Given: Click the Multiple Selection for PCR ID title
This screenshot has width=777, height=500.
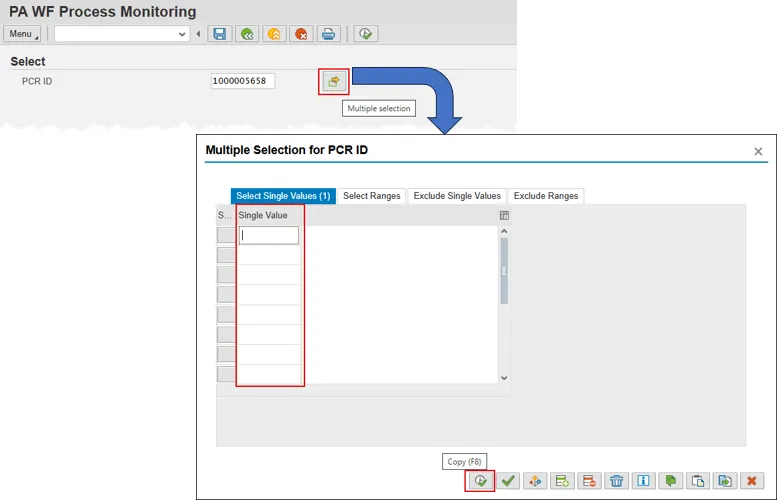Looking at the screenshot, I should 286,150.
